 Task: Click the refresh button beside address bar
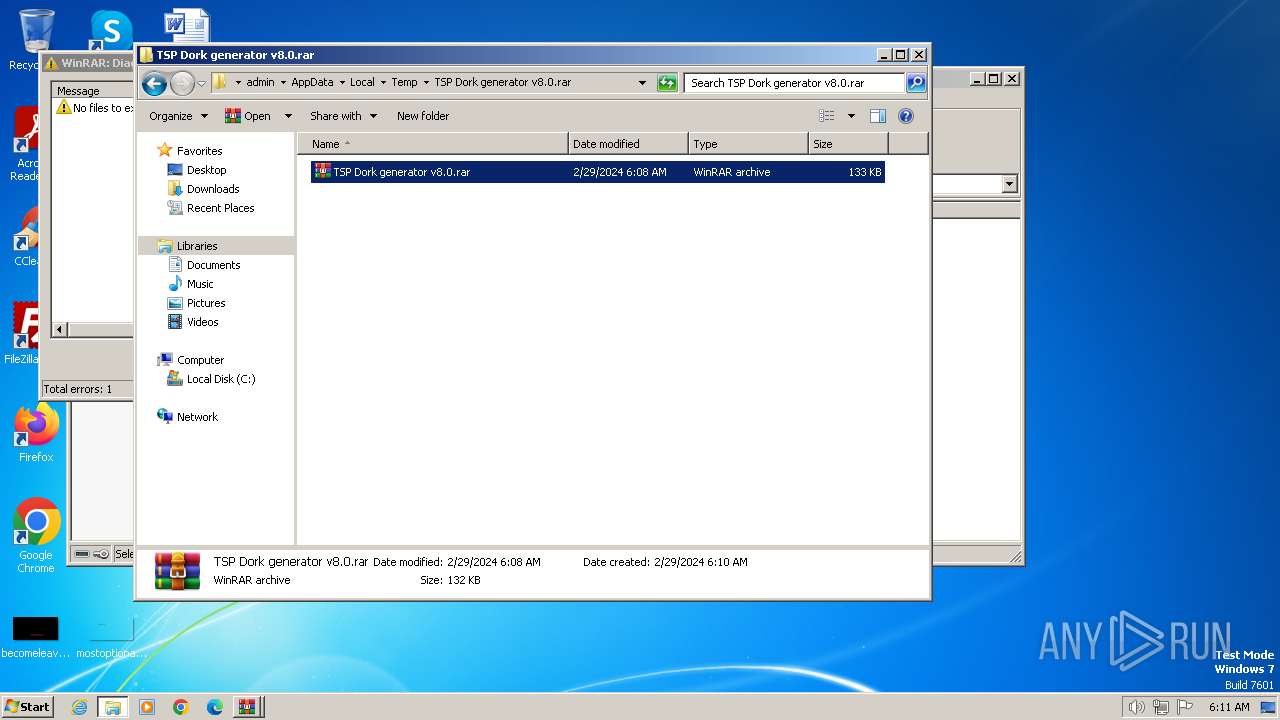pos(667,83)
